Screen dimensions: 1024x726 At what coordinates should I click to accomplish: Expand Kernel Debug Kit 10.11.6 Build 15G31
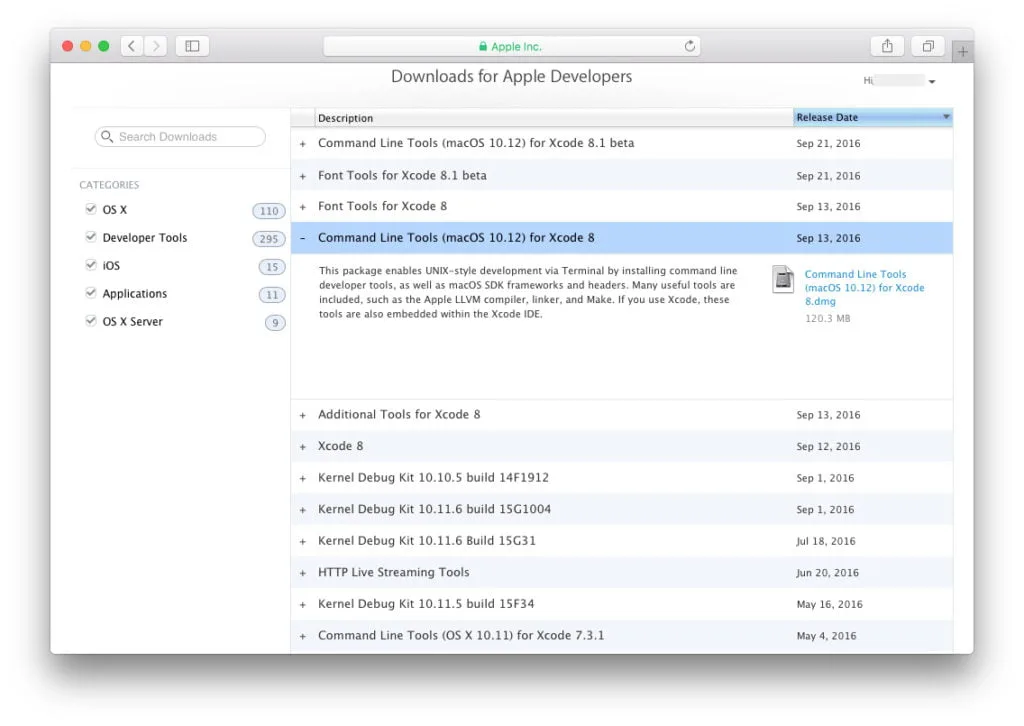[302, 542]
